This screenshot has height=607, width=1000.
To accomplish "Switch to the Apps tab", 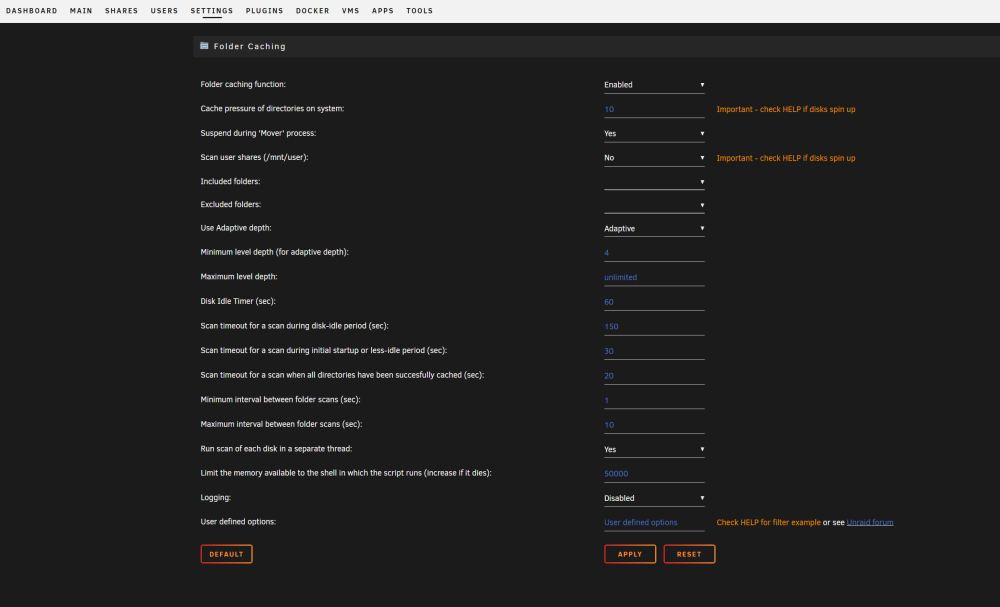I will (x=383, y=11).
